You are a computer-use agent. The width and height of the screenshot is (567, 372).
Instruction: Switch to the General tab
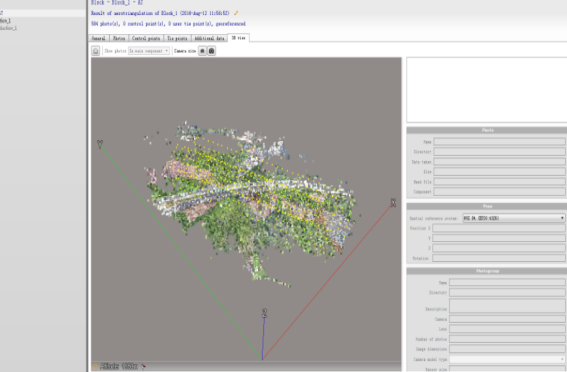pyautogui.click(x=99, y=38)
